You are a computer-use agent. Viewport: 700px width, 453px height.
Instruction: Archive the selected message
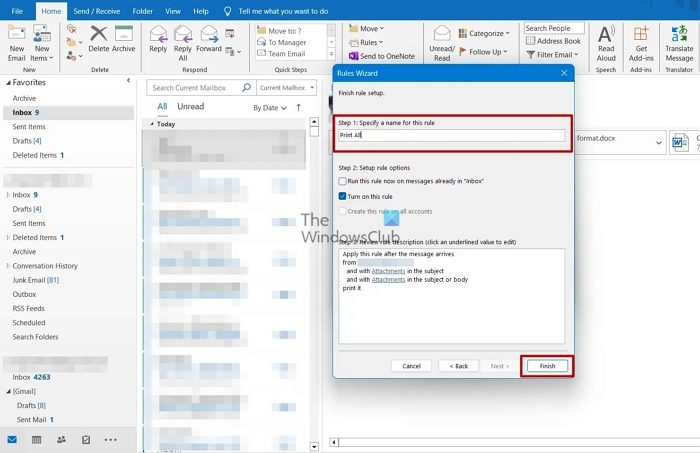124,39
